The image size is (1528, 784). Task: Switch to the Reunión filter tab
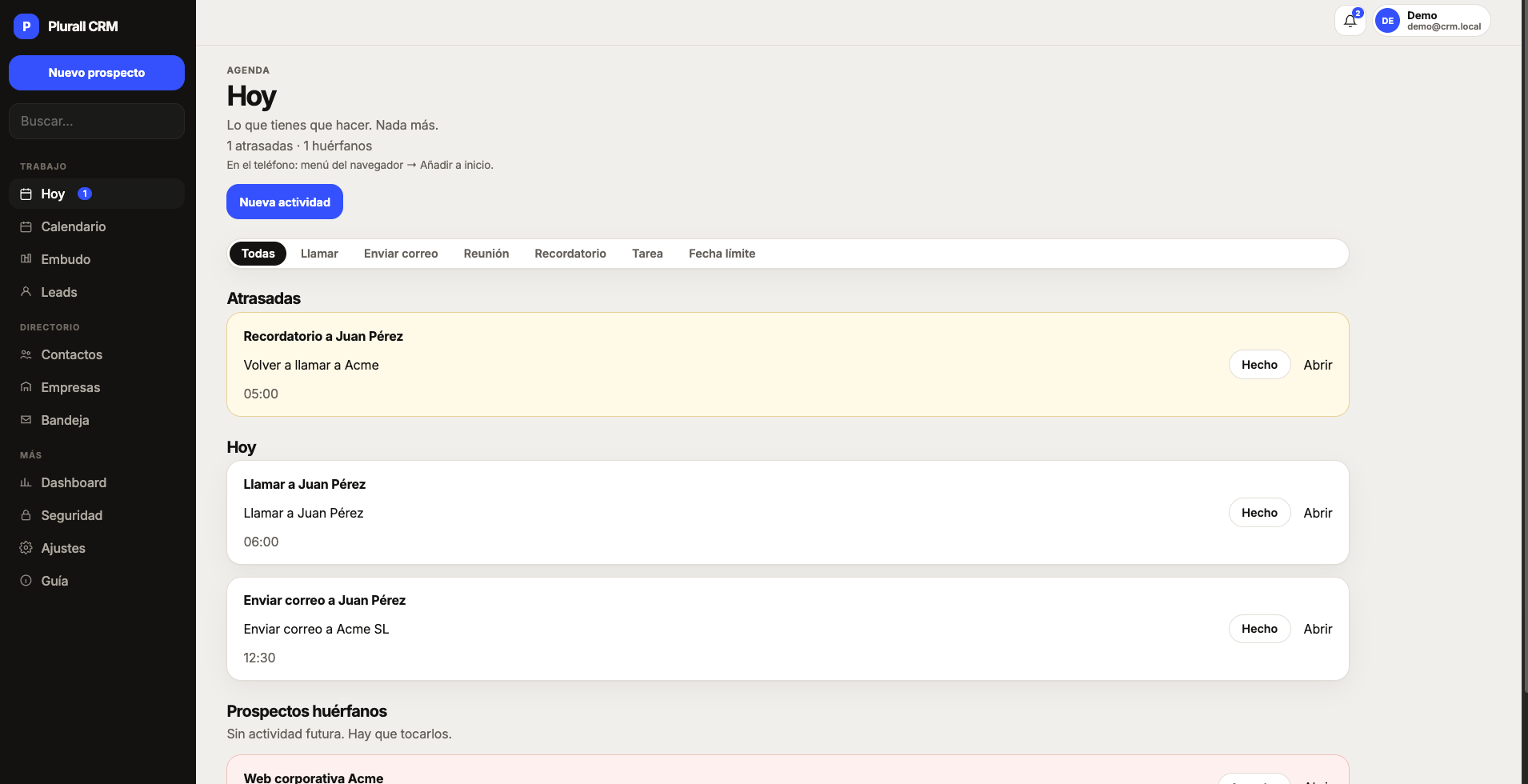486,254
